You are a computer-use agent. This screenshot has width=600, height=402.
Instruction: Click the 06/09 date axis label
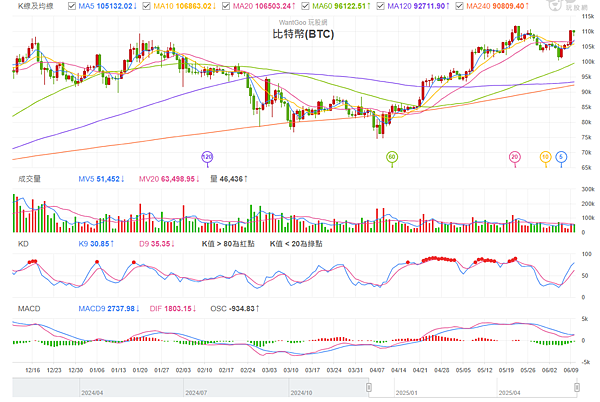coord(571,370)
